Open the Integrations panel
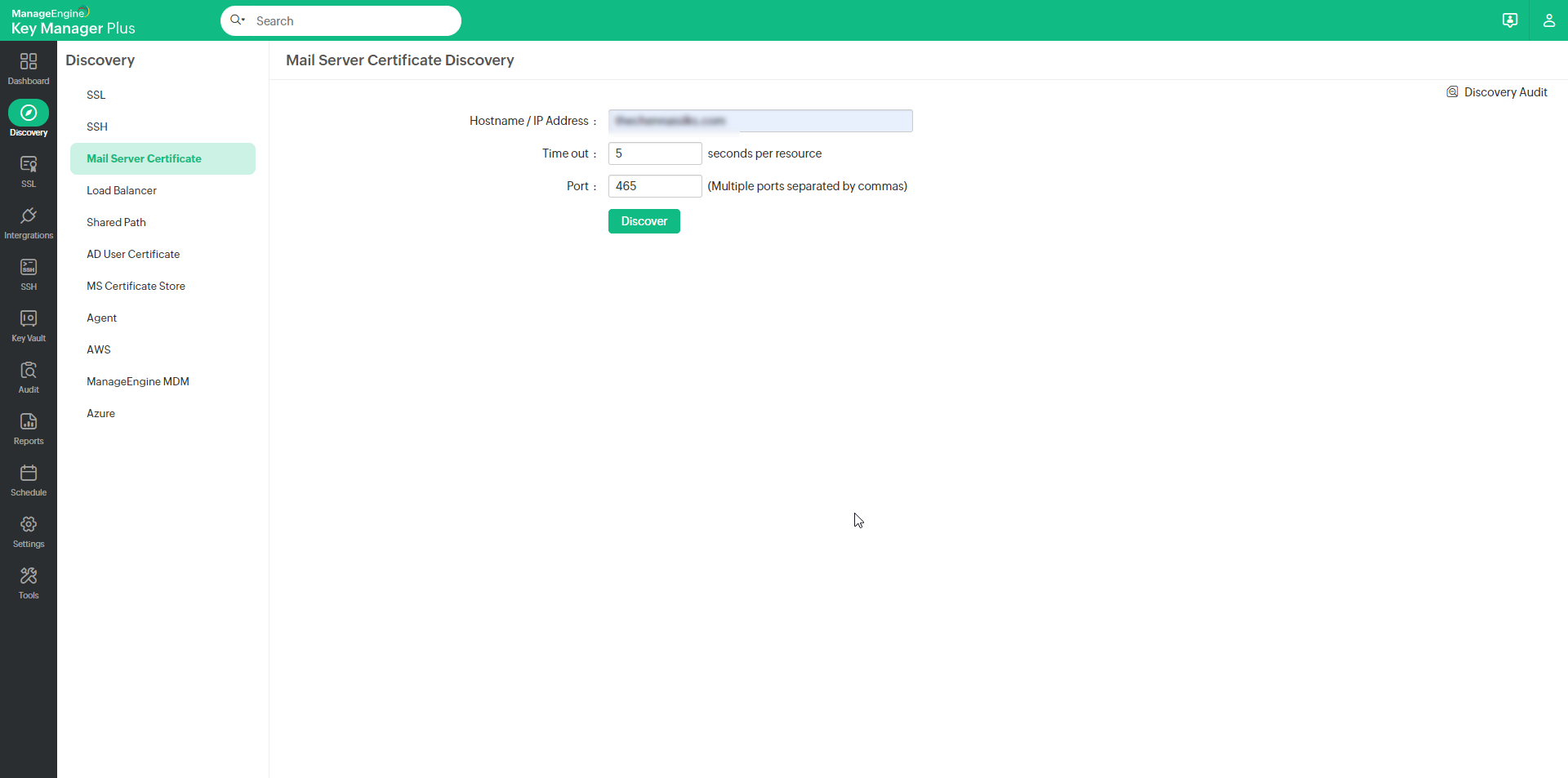Viewport: 1568px width, 778px height. coord(29,221)
